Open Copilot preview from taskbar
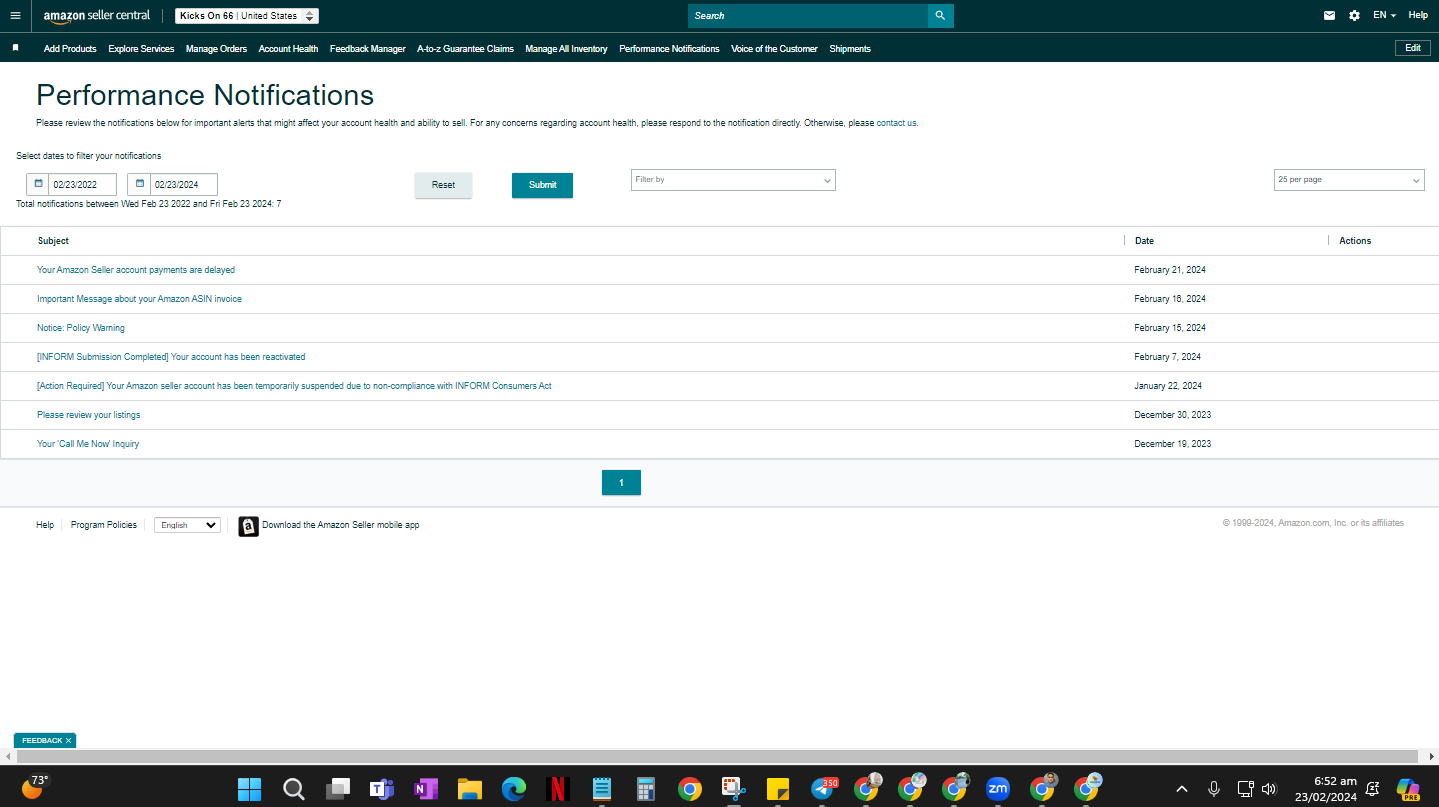 pos(1408,789)
